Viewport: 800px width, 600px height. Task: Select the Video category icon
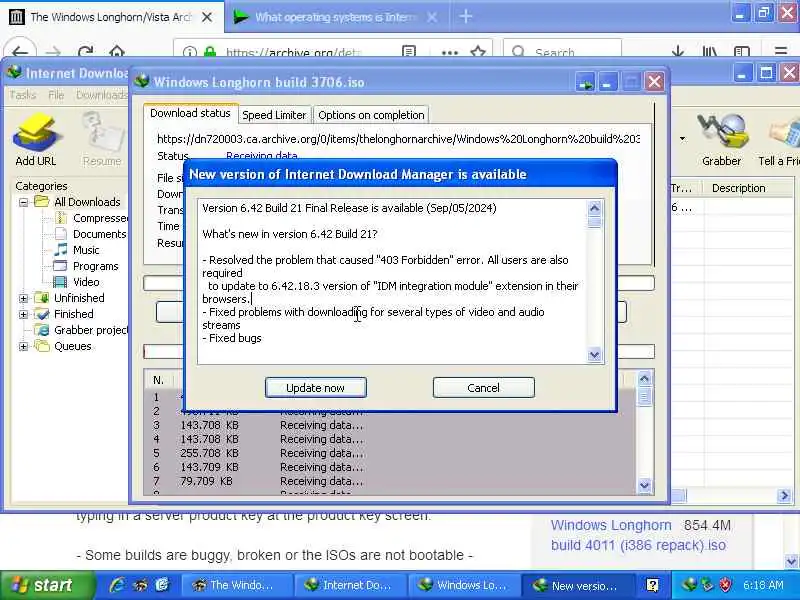point(61,282)
